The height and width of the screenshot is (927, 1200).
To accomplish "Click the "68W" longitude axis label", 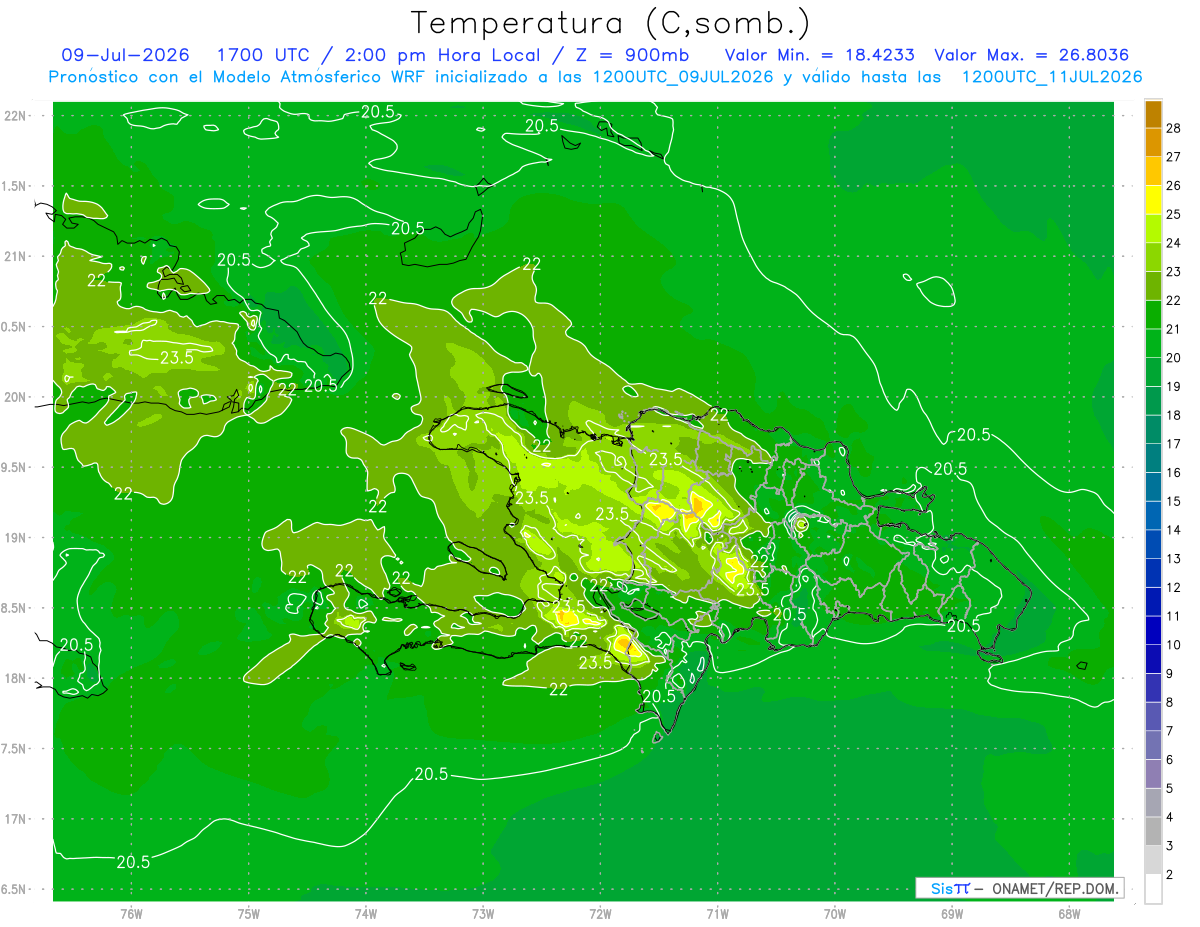I will tap(1069, 913).
